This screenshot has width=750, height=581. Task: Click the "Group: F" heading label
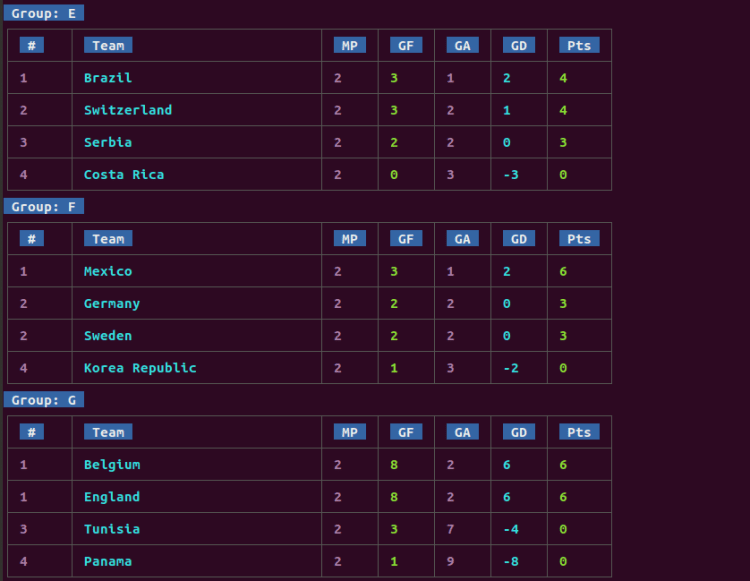pos(43,206)
